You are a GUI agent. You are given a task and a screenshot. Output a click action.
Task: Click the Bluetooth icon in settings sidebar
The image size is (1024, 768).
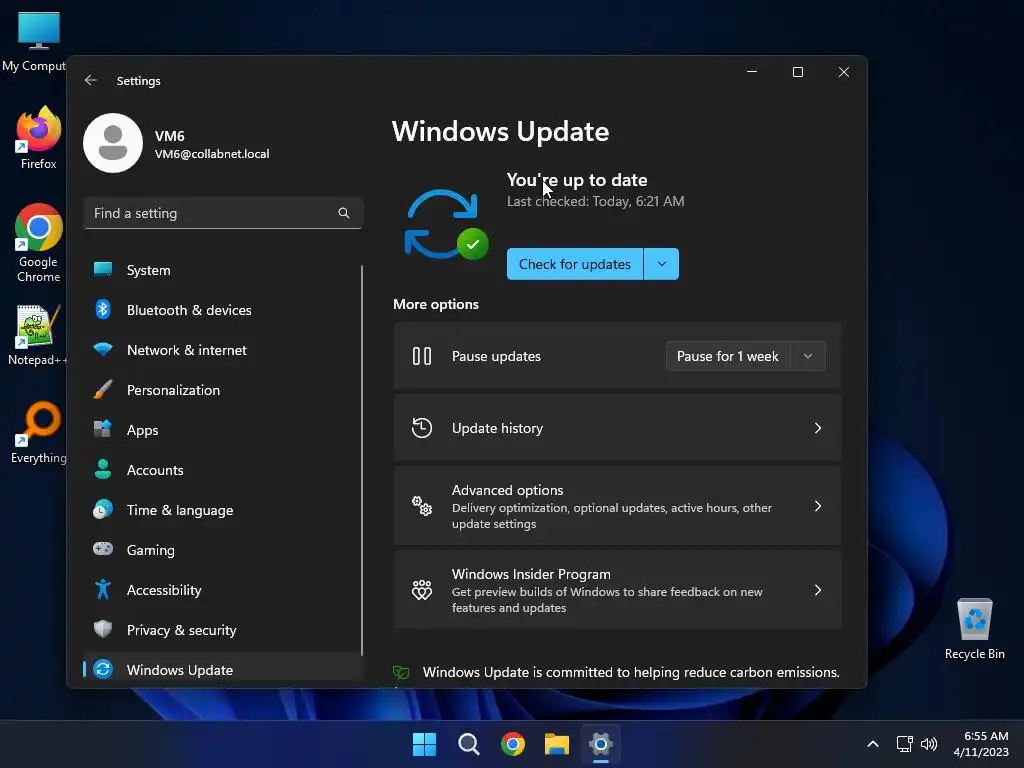[x=103, y=310]
